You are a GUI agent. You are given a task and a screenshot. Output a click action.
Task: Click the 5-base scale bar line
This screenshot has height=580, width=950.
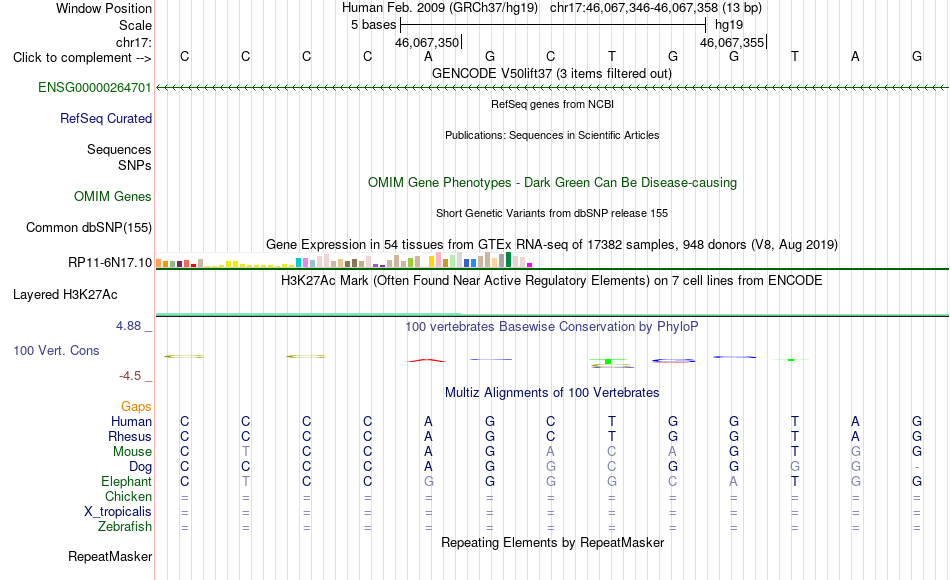553,25
